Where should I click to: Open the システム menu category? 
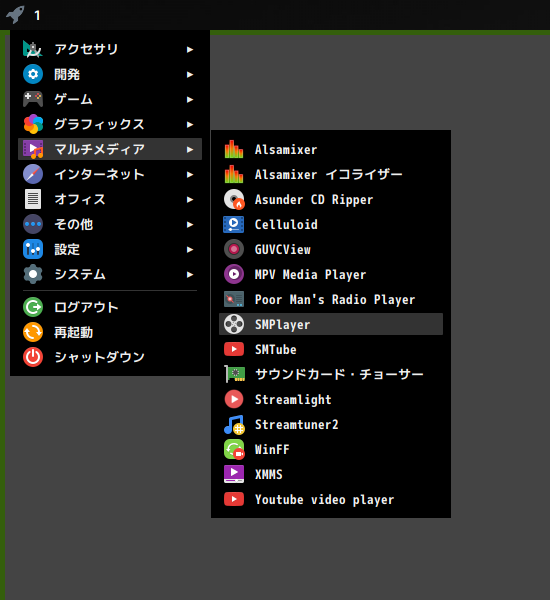click(x=110, y=274)
